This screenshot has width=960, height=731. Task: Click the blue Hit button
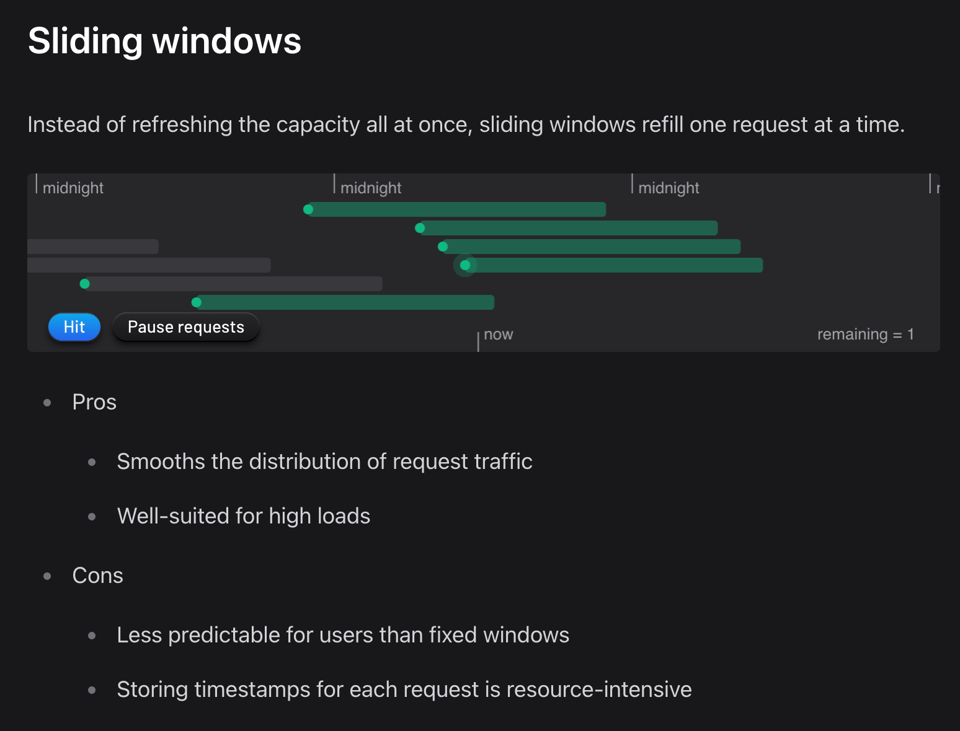(74, 327)
